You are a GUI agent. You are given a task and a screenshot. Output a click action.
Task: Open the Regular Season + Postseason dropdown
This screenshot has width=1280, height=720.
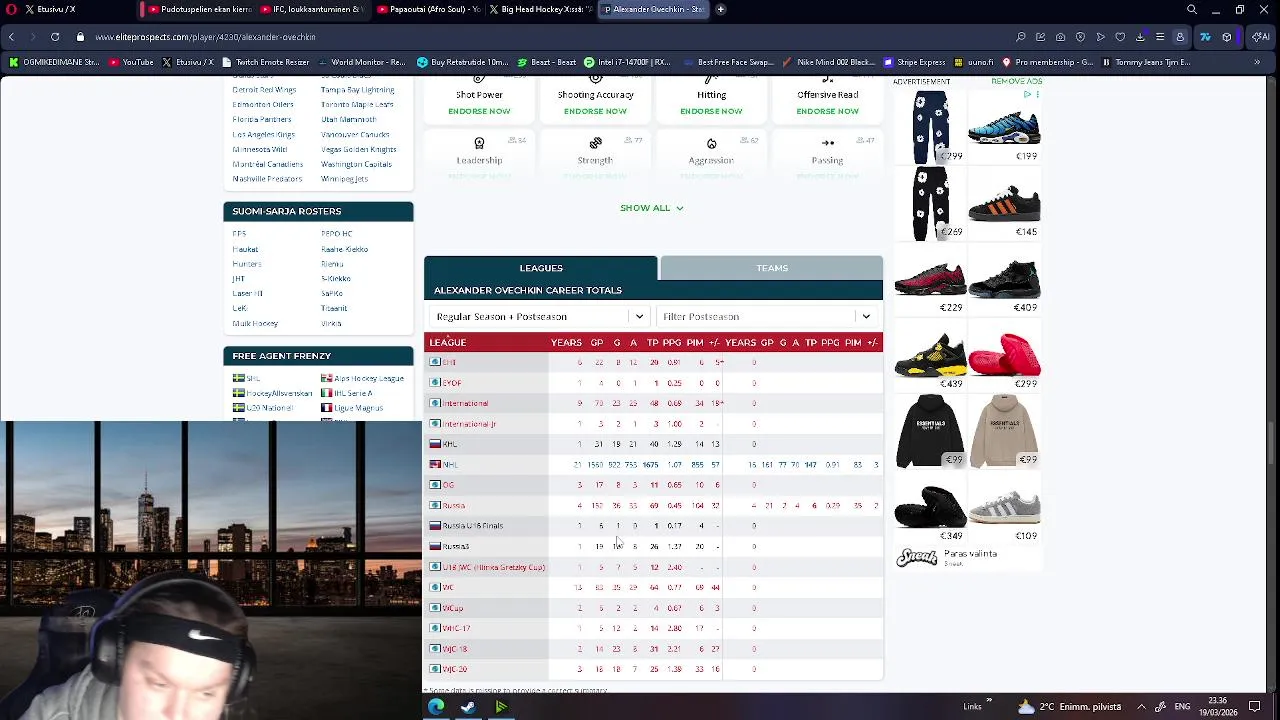[x=539, y=317]
